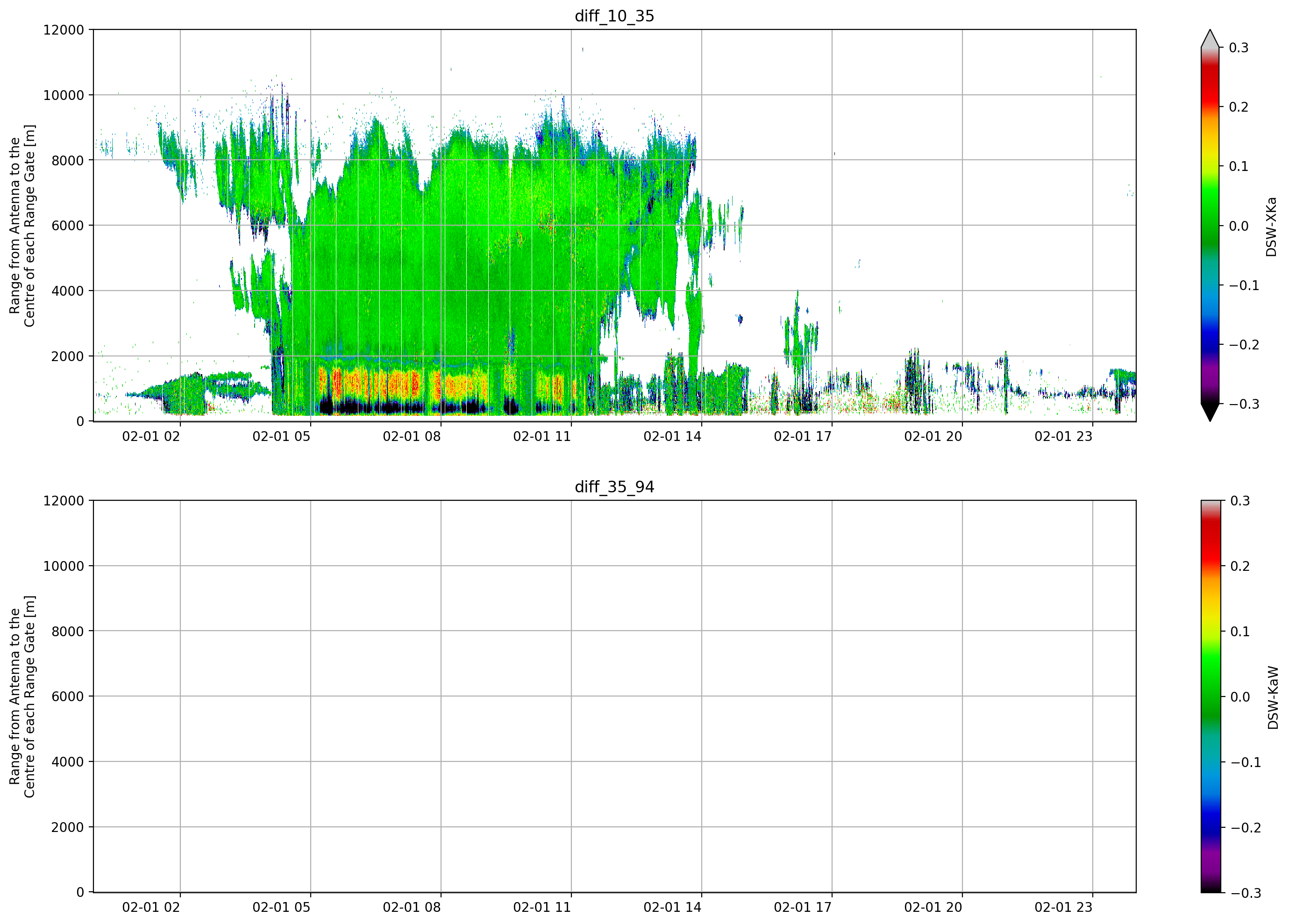The height and width of the screenshot is (924, 1289).
Task: Click the 4000 y-tick of diff_10_35 plot
Action: [68, 291]
